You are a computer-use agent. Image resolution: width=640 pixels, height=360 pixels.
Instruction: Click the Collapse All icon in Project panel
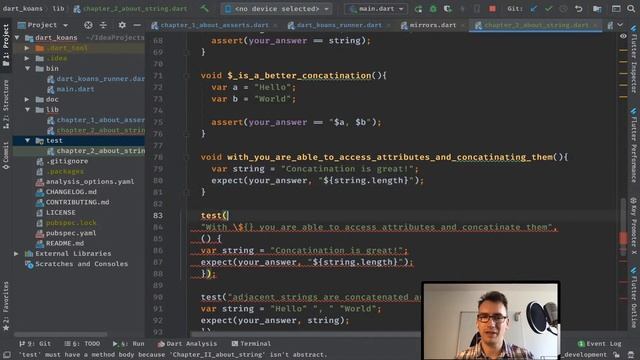pyautogui.click(x=103, y=25)
